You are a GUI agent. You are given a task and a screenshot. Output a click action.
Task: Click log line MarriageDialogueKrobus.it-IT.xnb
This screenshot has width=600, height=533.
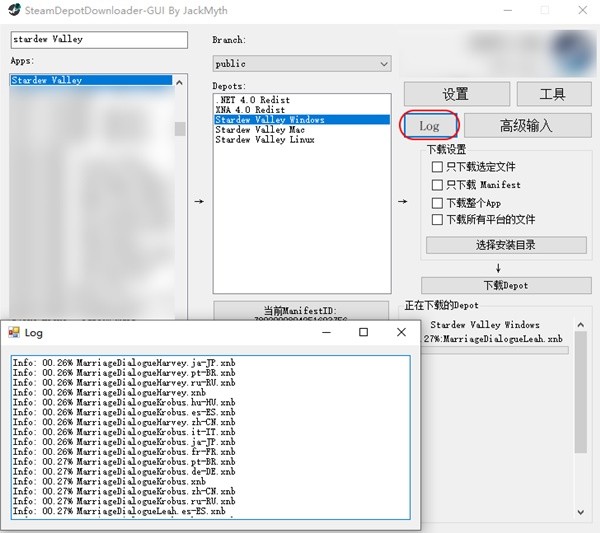[x=124, y=432]
